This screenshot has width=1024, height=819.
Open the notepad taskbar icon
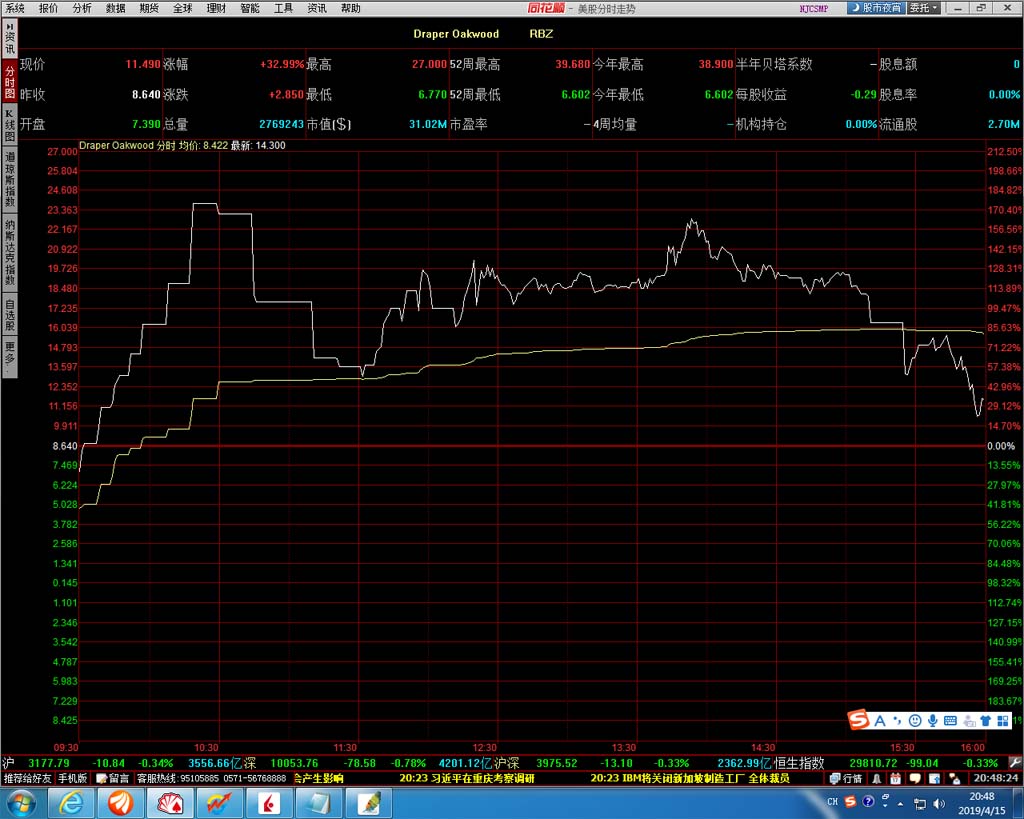pos(318,803)
